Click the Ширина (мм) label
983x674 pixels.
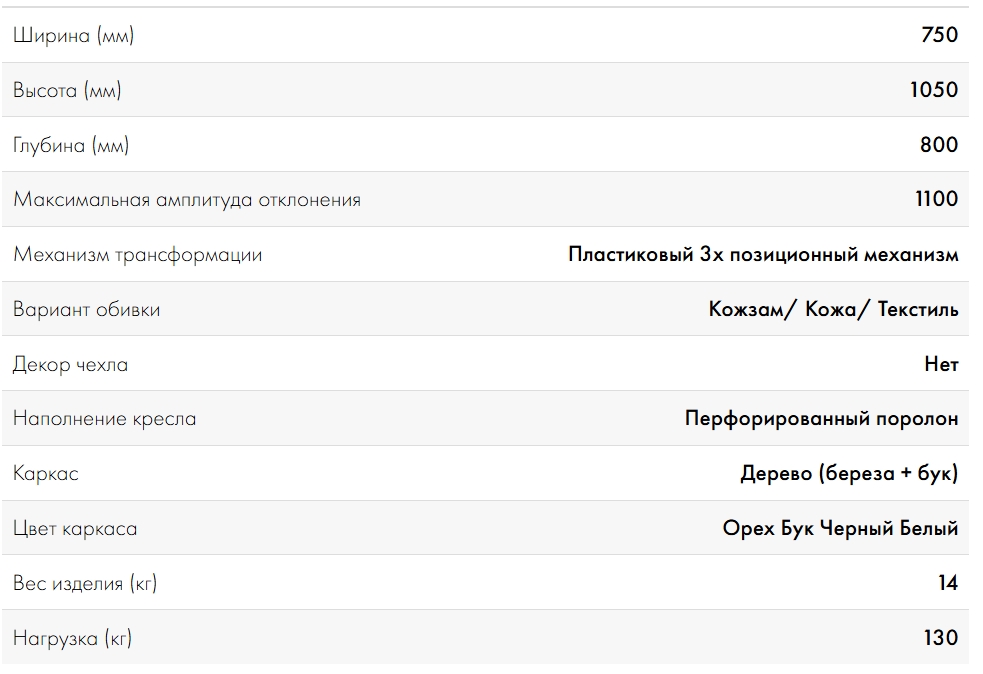(x=73, y=35)
